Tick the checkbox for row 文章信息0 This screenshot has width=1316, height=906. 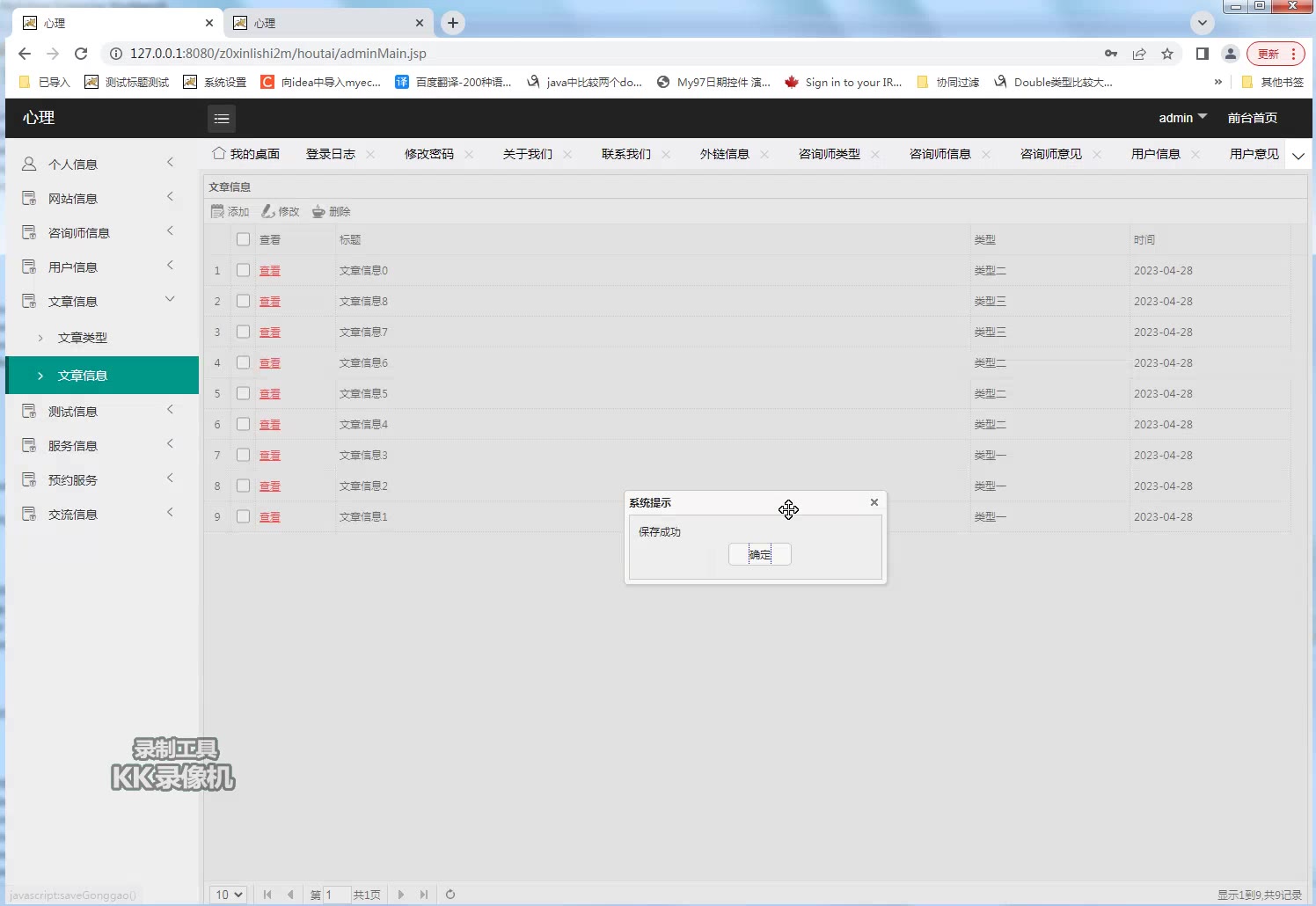243,270
